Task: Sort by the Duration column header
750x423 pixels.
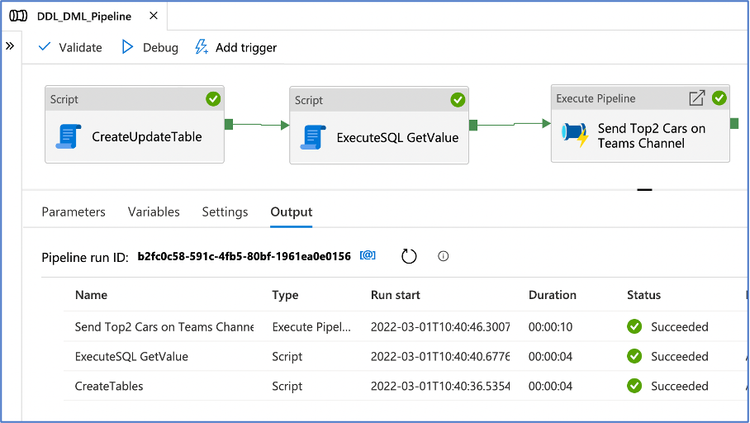Action: [x=552, y=295]
